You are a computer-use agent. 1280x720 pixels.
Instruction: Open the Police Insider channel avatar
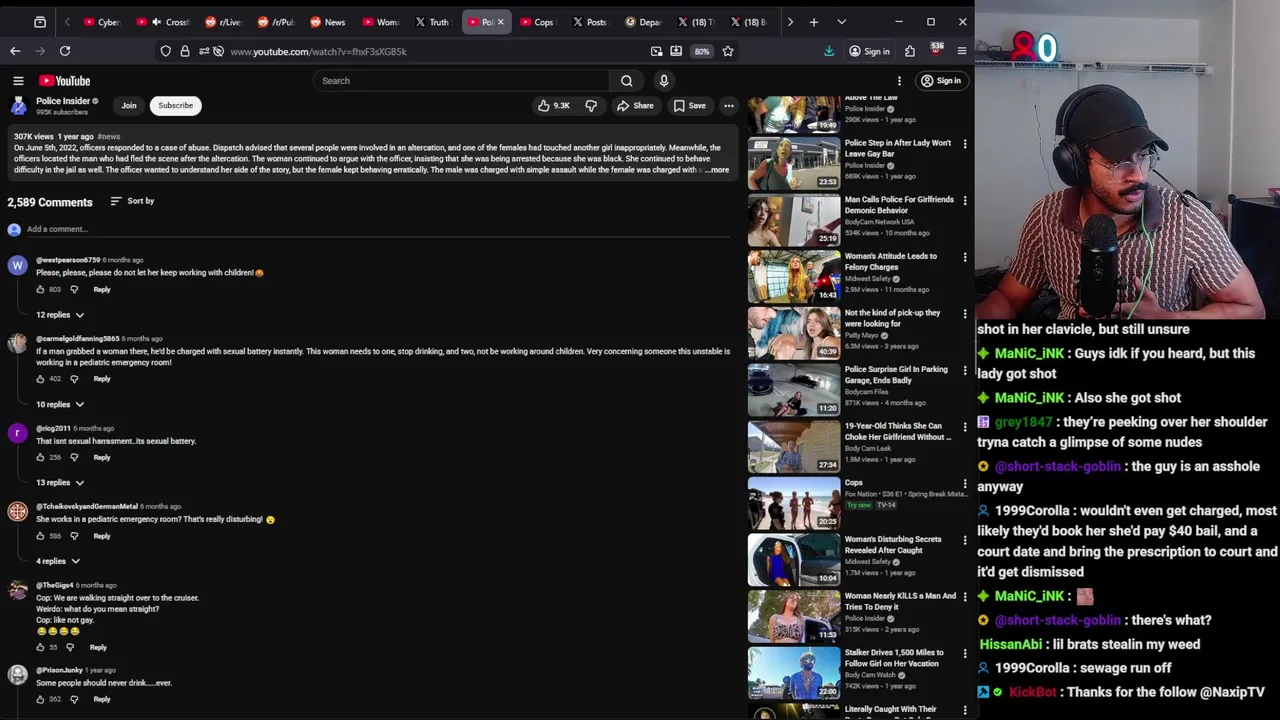tap(18, 105)
